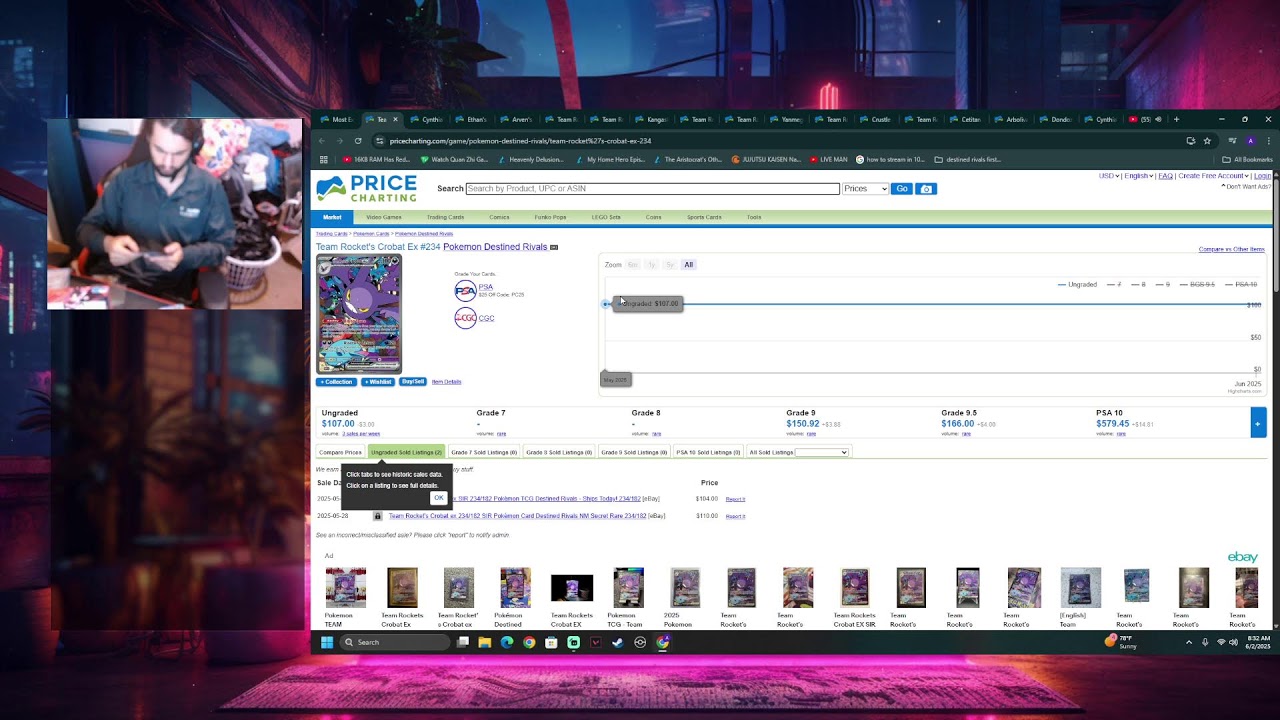Click the new tab plus button
Viewport: 1280px width, 720px height.
[1176, 119]
